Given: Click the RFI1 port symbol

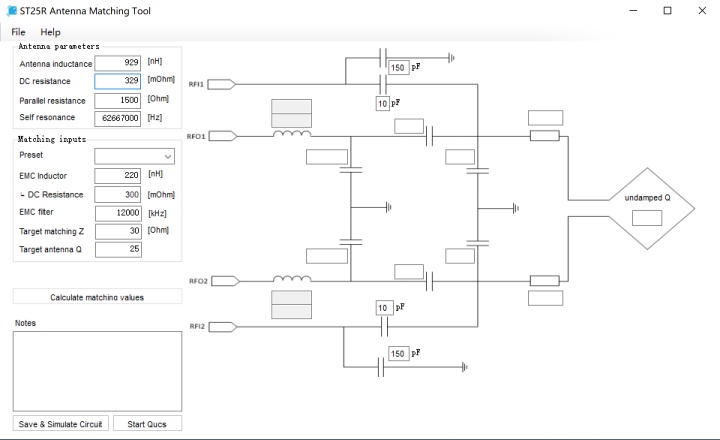Looking at the screenshot, I should coord(222,85).
